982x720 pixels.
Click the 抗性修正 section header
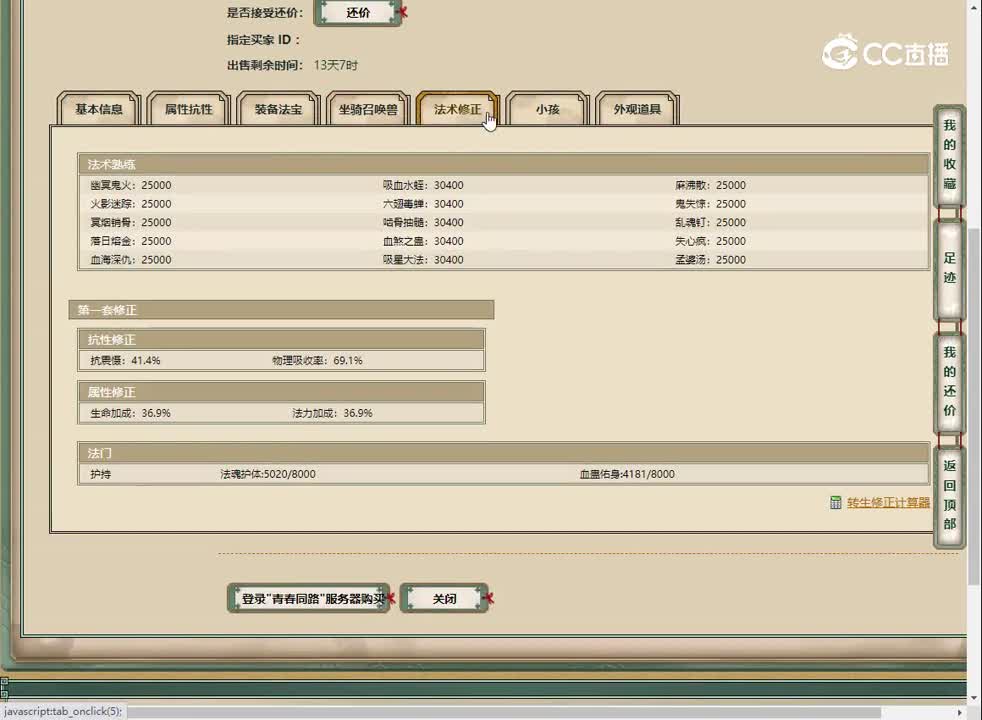(281, 340)
